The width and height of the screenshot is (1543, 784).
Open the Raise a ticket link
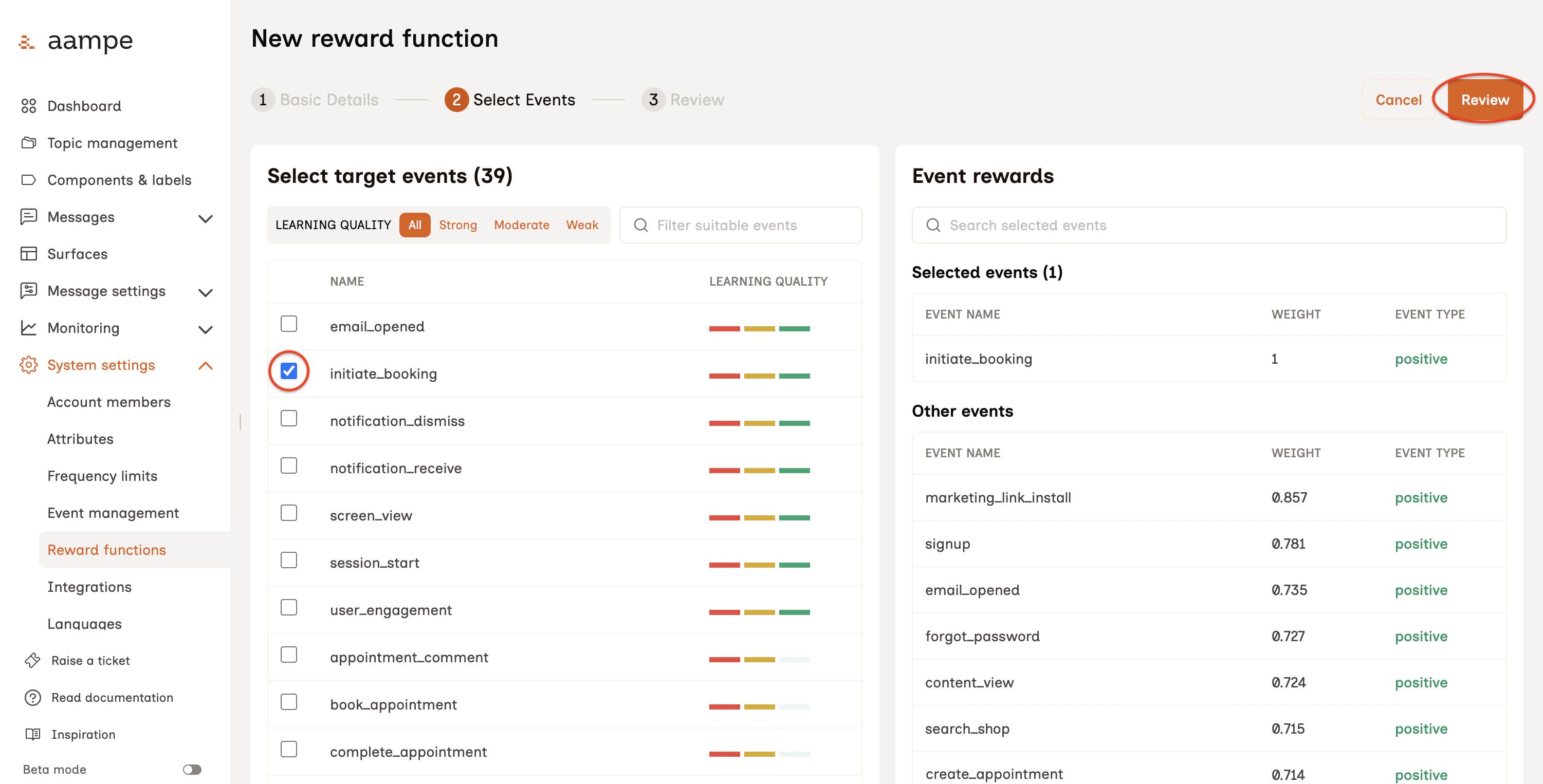click(90, 661)
